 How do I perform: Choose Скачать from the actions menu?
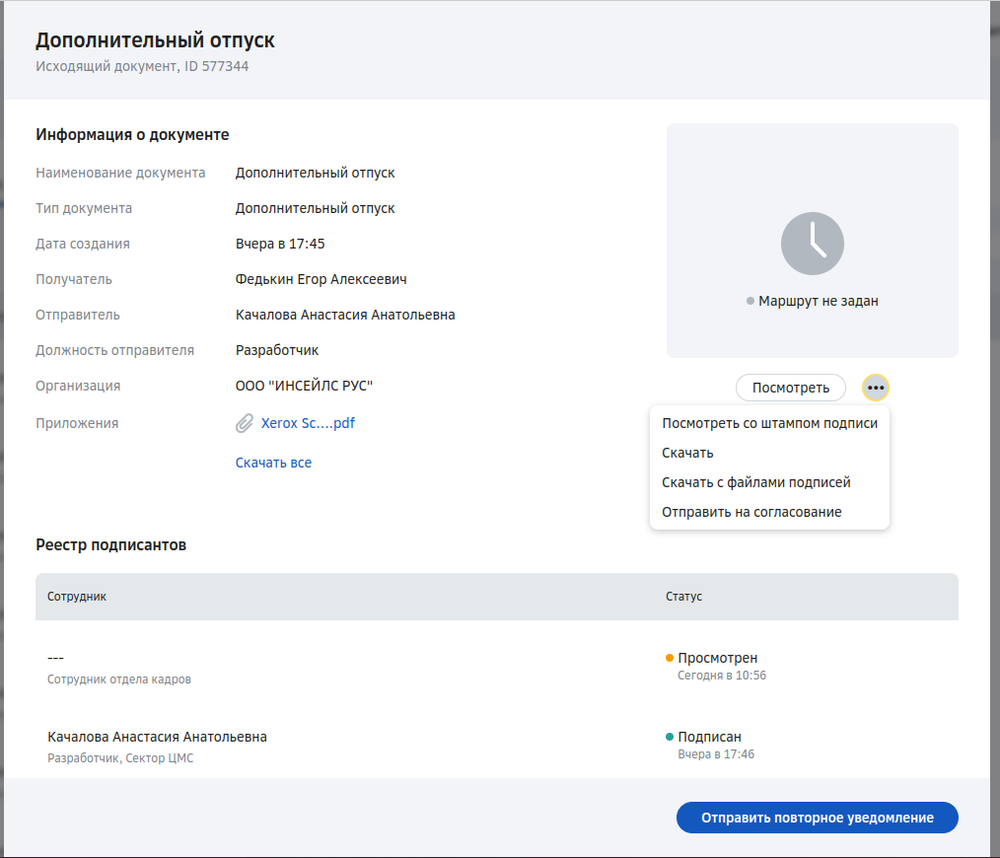[x=687, y=452]
